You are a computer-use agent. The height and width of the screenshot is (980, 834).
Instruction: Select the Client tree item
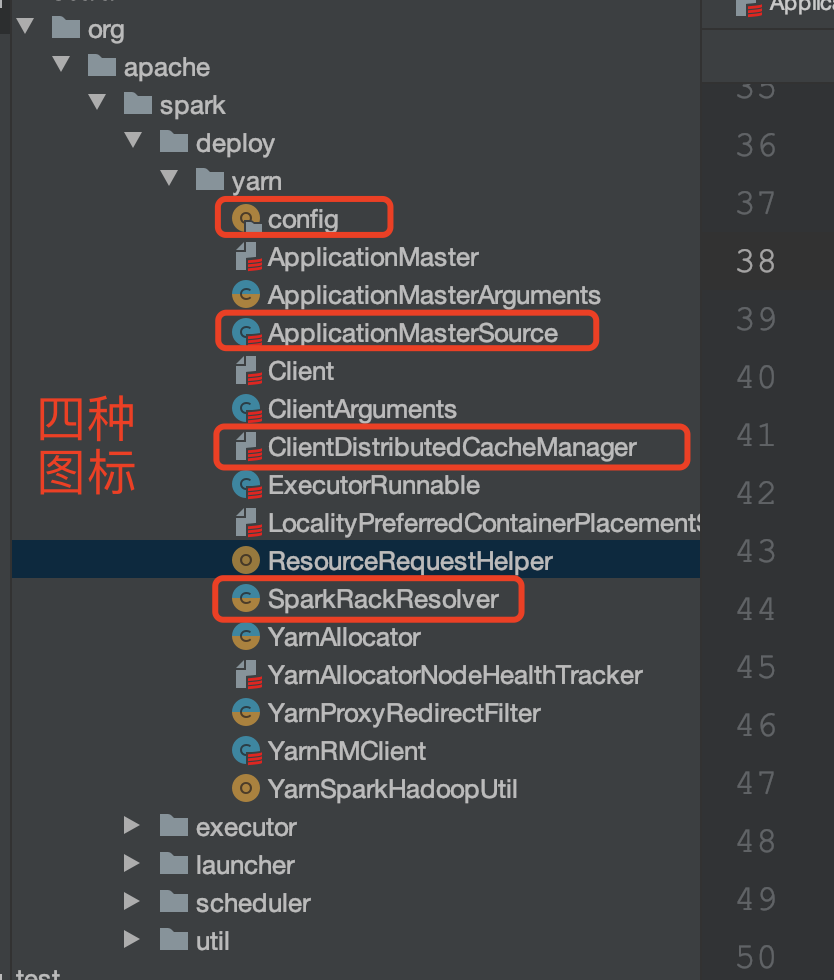286,370
